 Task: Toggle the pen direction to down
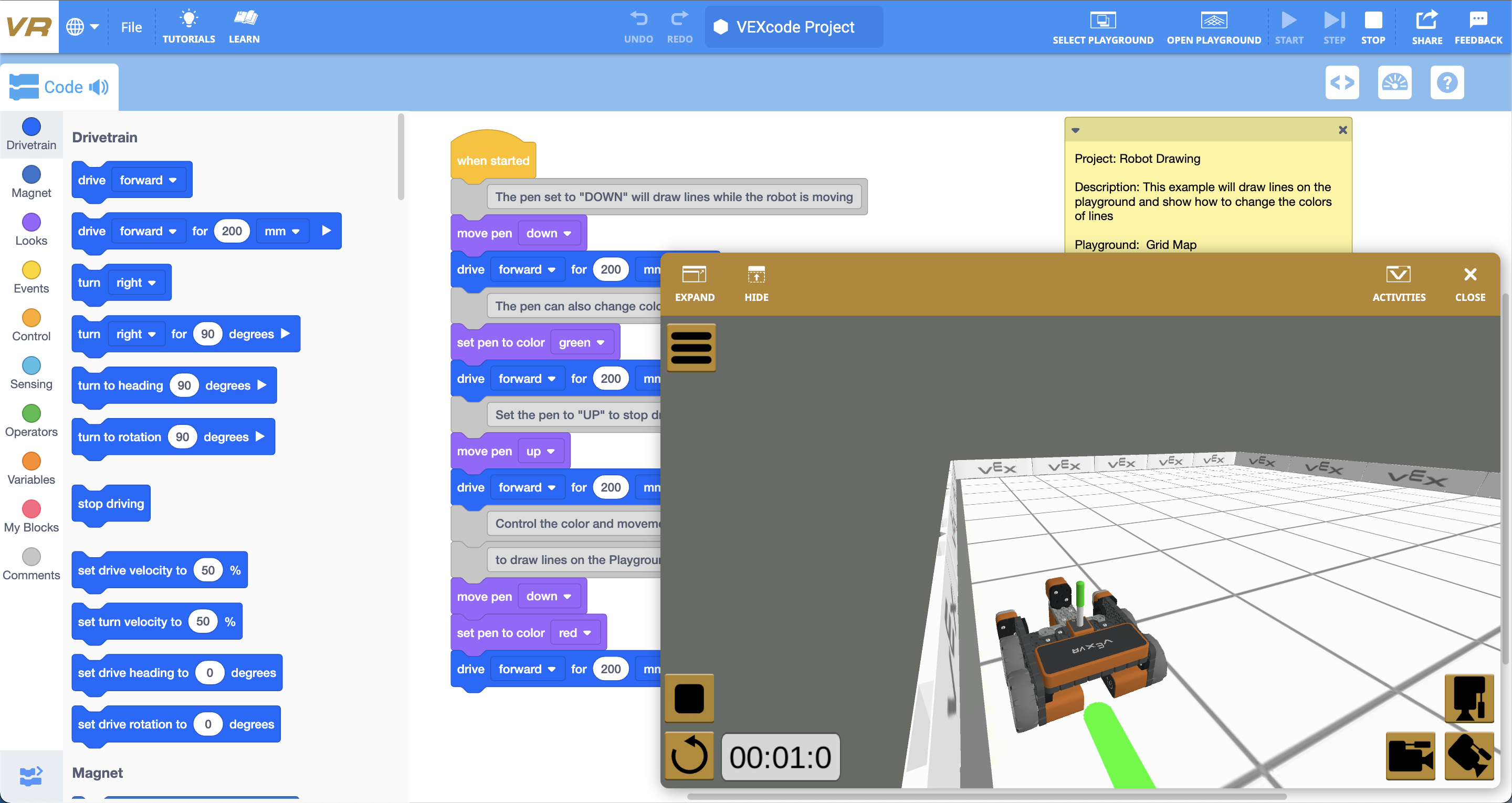tap(547, 233)
